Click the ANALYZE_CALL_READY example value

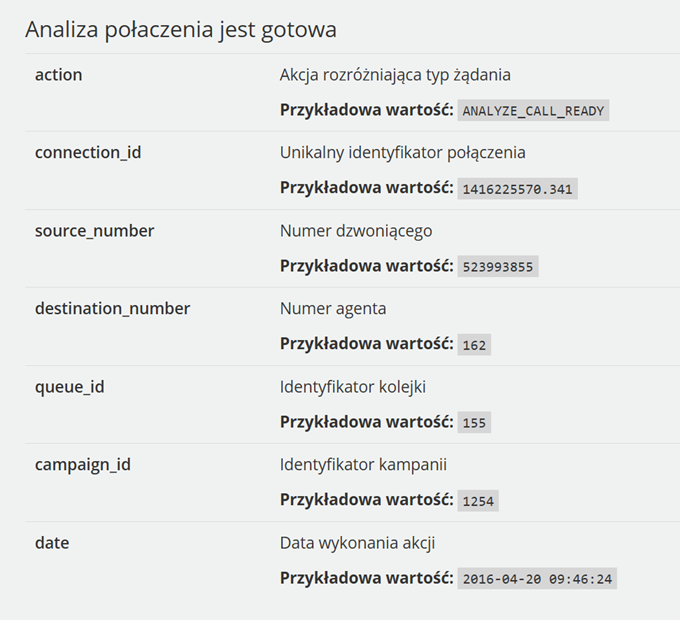click(x=533, y=111)
